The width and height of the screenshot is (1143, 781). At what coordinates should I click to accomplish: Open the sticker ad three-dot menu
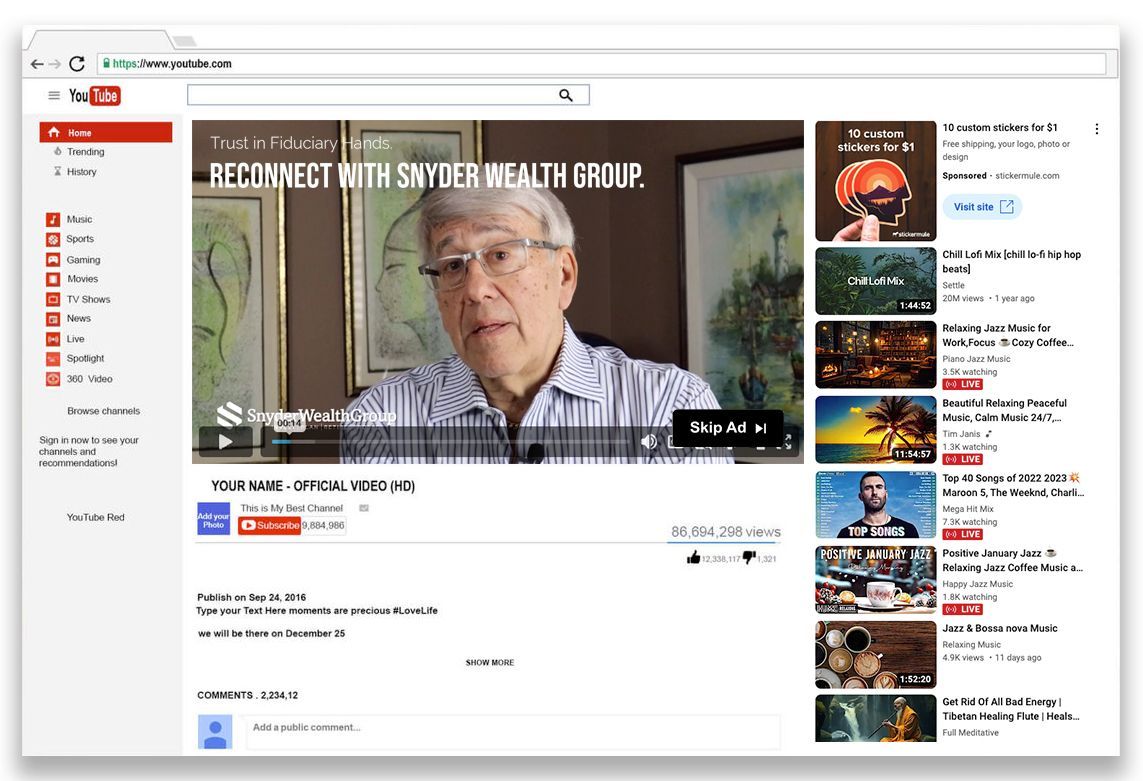coord(1097,129)
